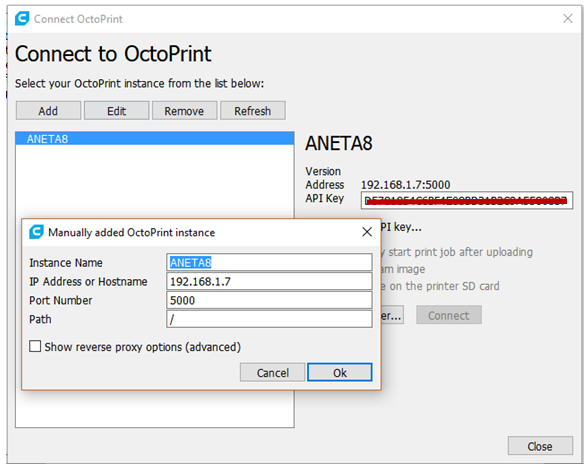Viewport: 587px width, 471px height.
Task: Click the greyed Connect button
Action: [x=448, y=315]
